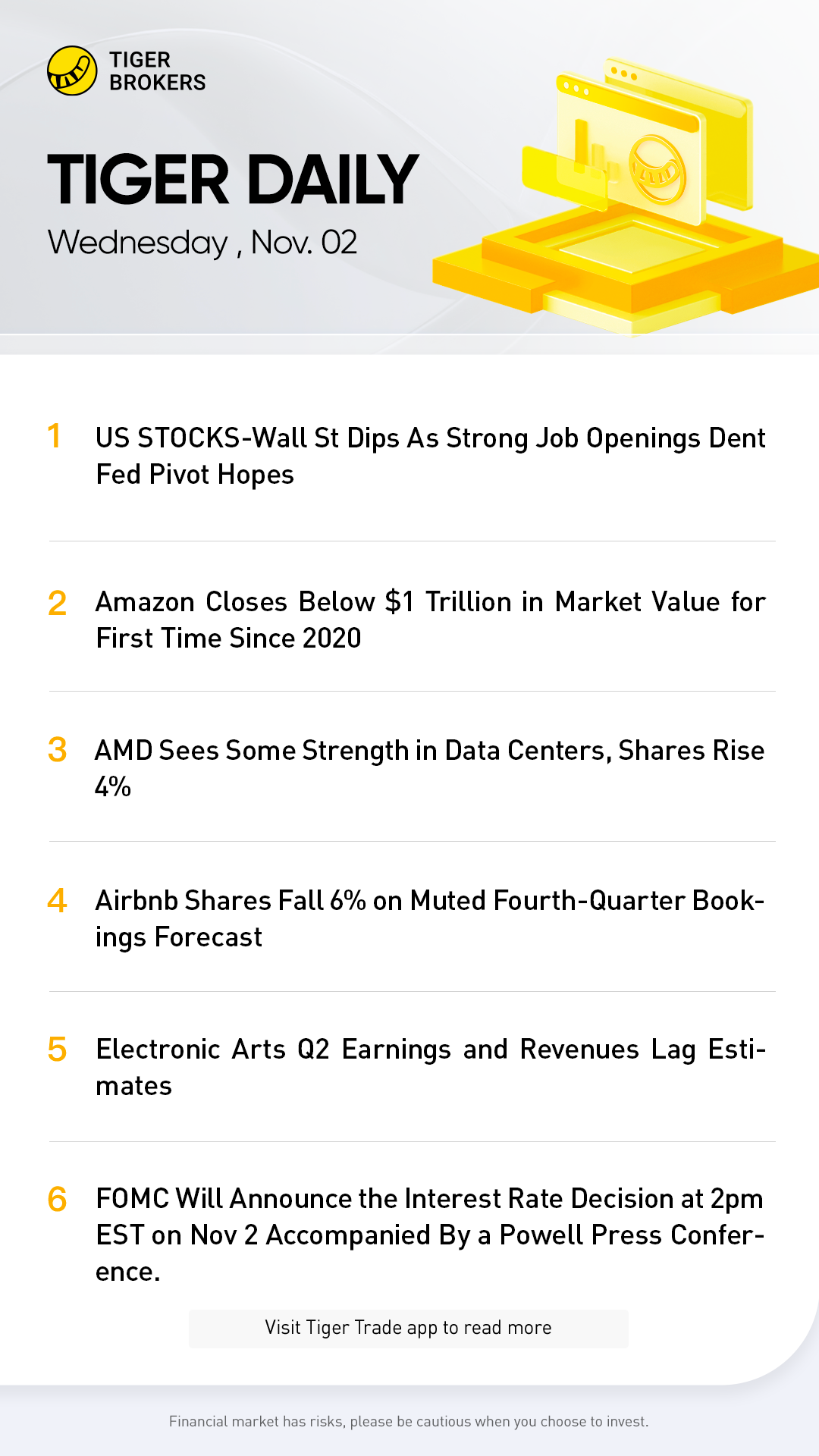The image size is (819, 1456).
Task: Open the Airbnb shares fall headline
Action: (429, 918)
